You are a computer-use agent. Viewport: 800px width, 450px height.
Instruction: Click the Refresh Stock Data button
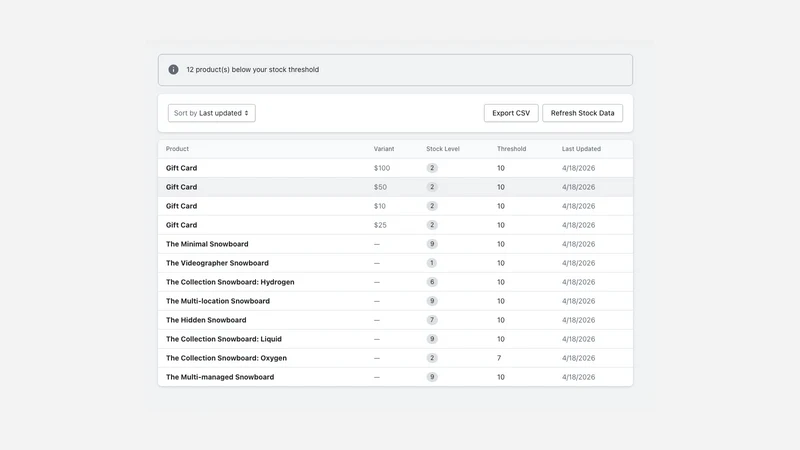pos(582,113)
